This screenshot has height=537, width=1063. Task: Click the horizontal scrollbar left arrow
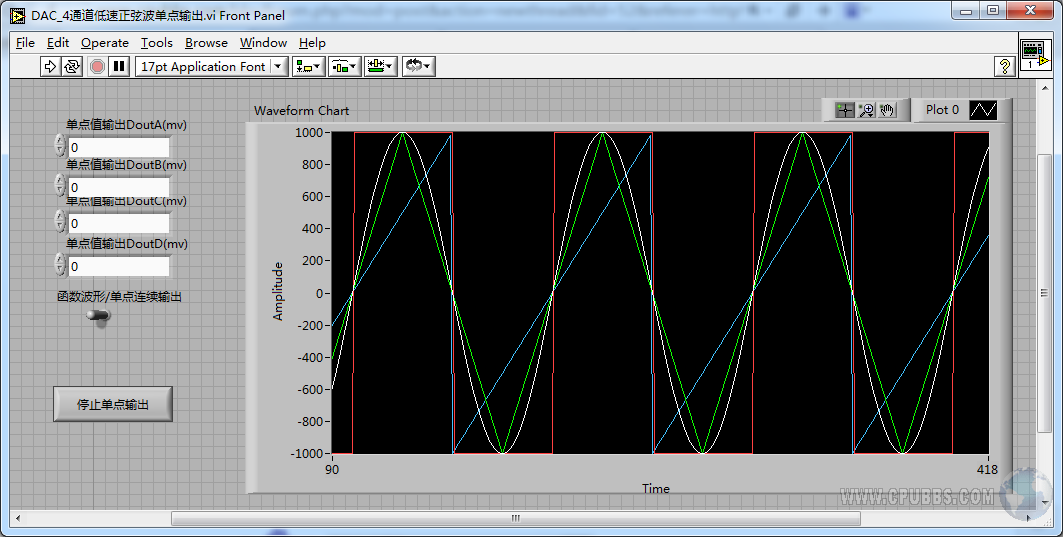(x=18, y=519)
